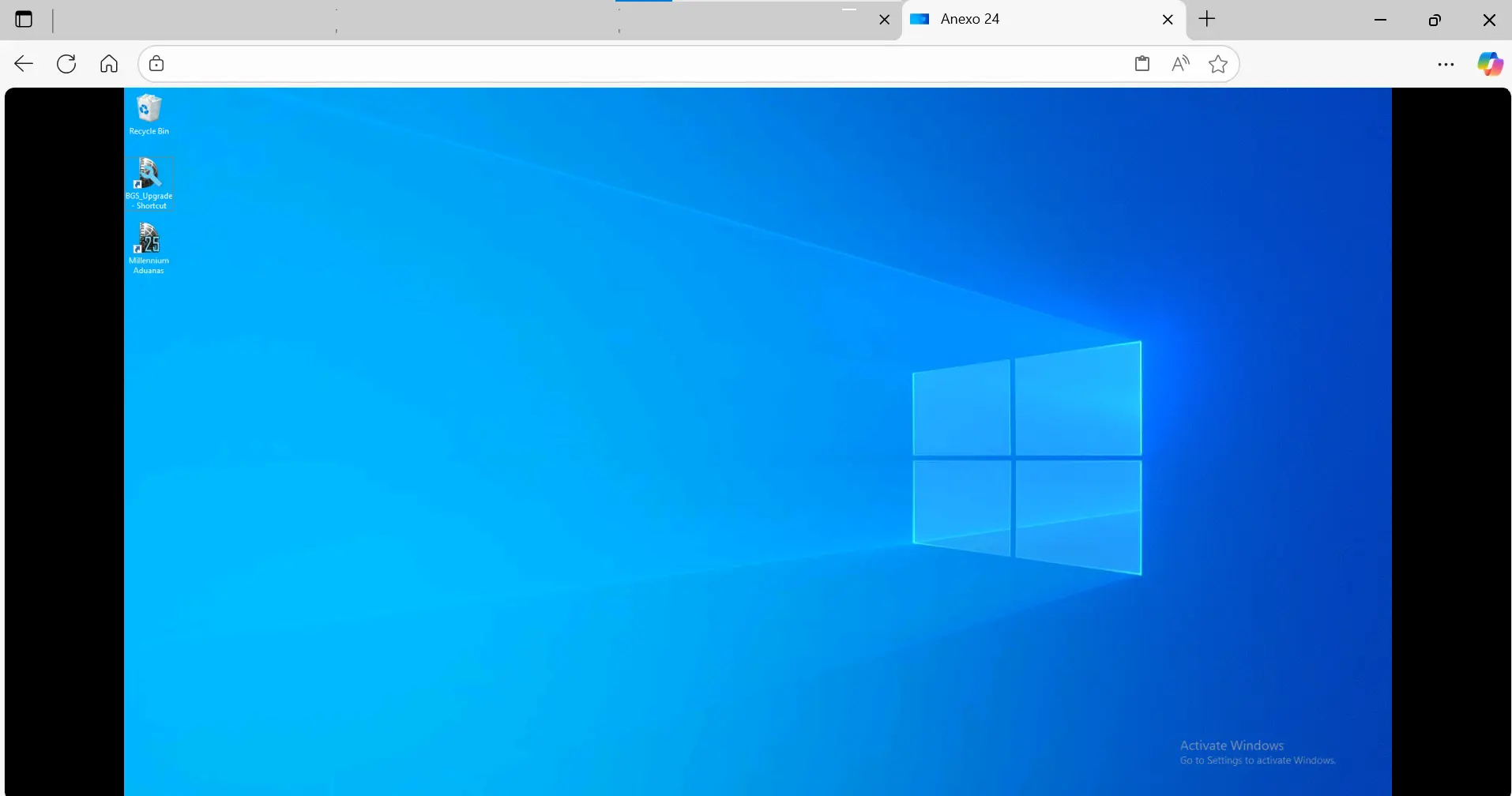This screenshot has width=1512, height=796.
Task: Close the Anexo 24 tab
Action: (x=1168, y=20)
